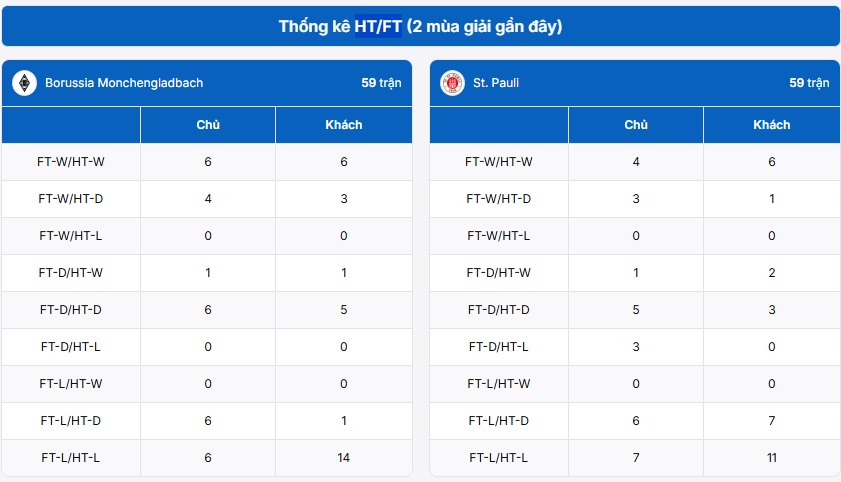Click FT-D/HT-D row label in Monchengladbach table
Image resolution: width=841 pixels, height=482 pixels.
click(x=71, y=310)
